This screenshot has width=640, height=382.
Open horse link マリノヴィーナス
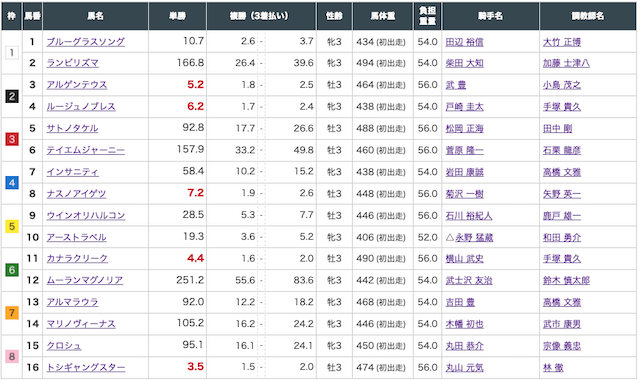[81, 324]
